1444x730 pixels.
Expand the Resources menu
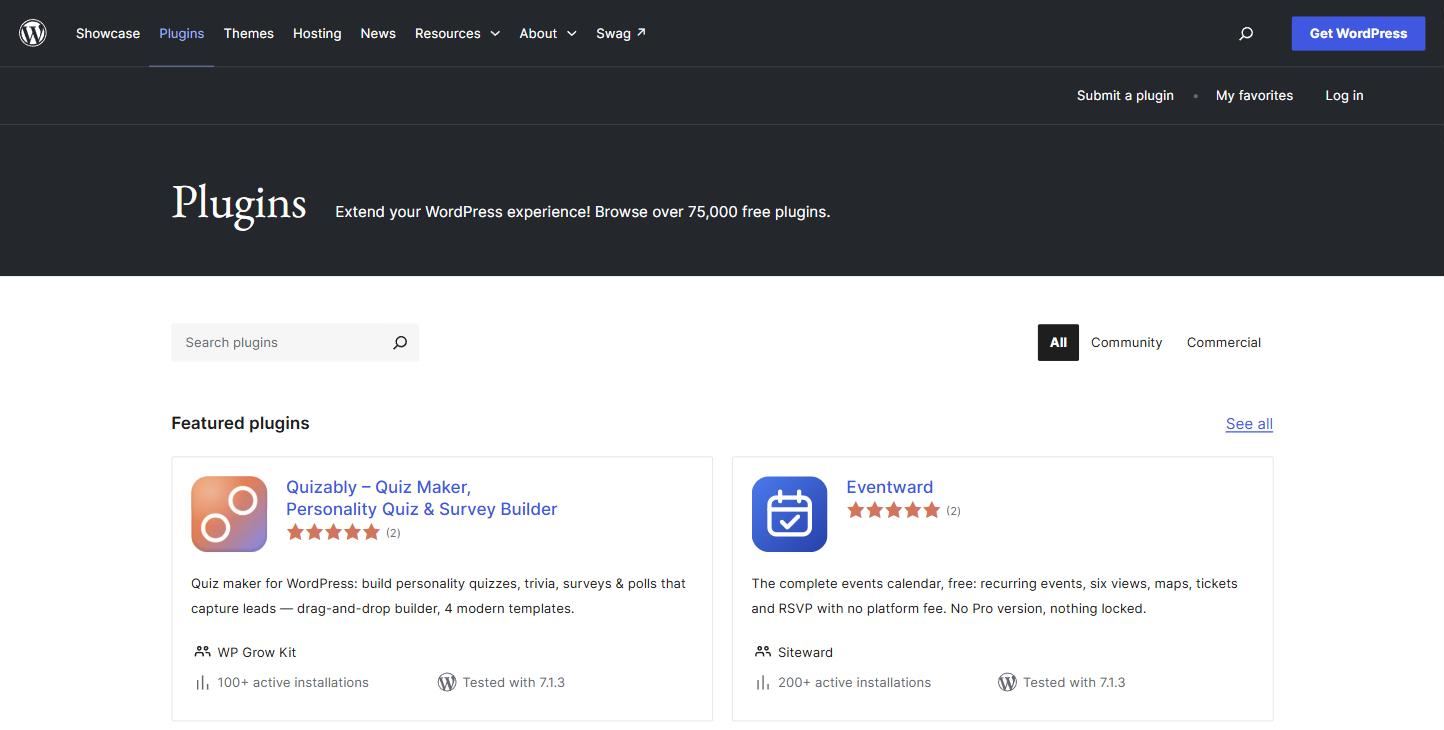(x=457, y=33)
